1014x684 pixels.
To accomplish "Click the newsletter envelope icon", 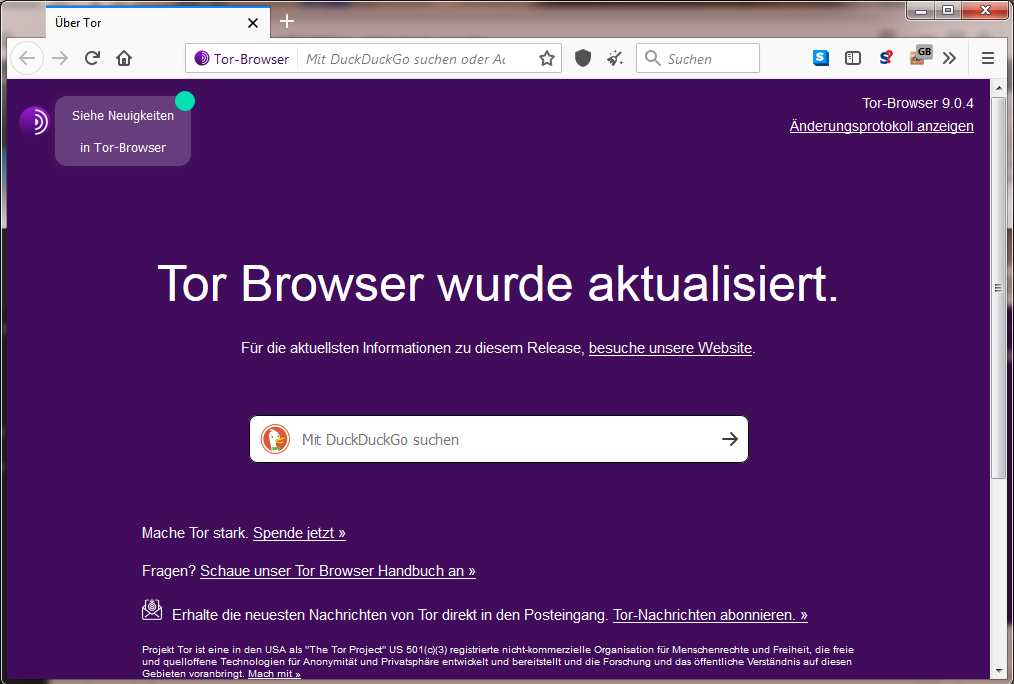I will point(152,610).
